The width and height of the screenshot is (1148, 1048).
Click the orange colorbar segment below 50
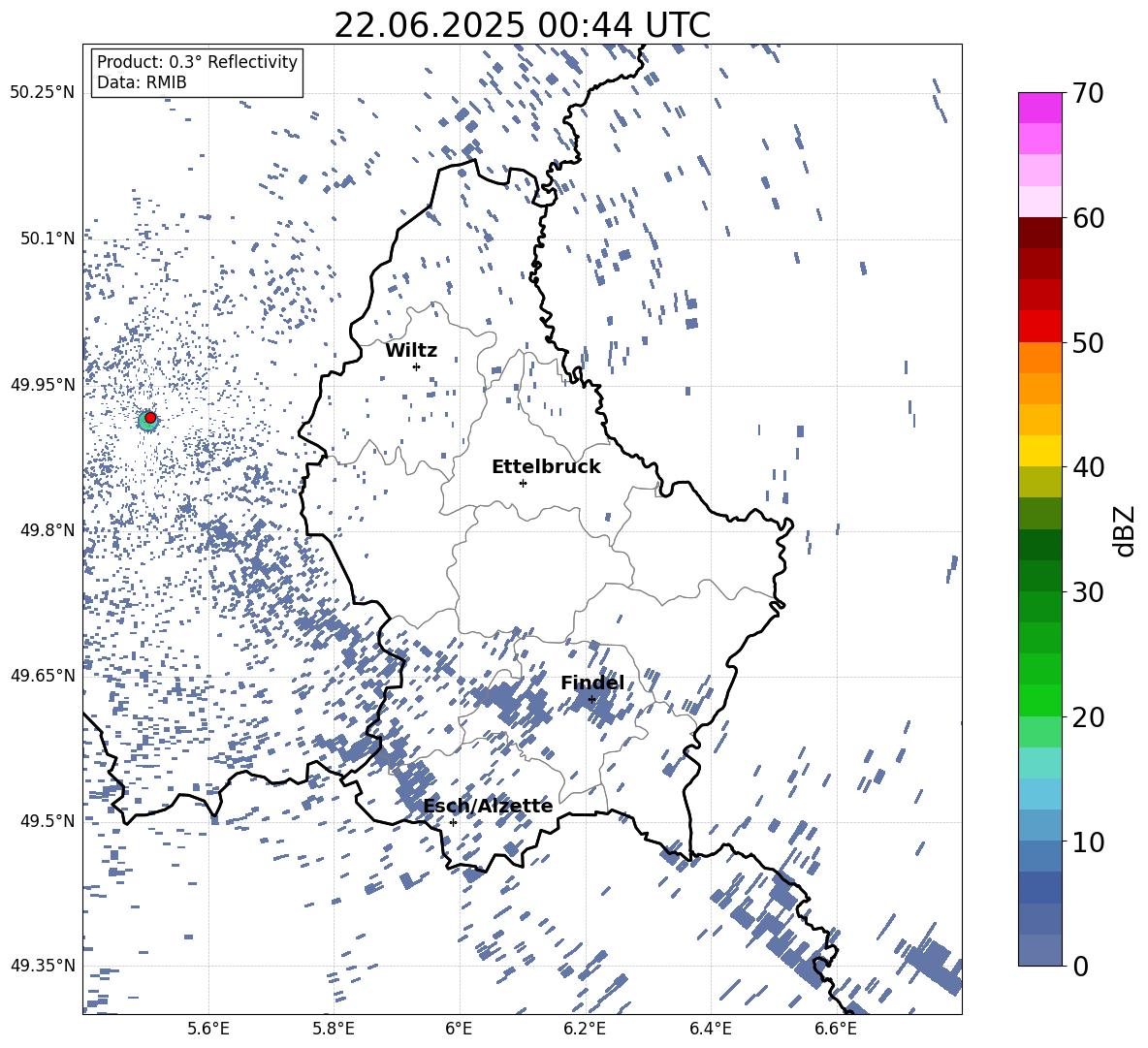1039,357
